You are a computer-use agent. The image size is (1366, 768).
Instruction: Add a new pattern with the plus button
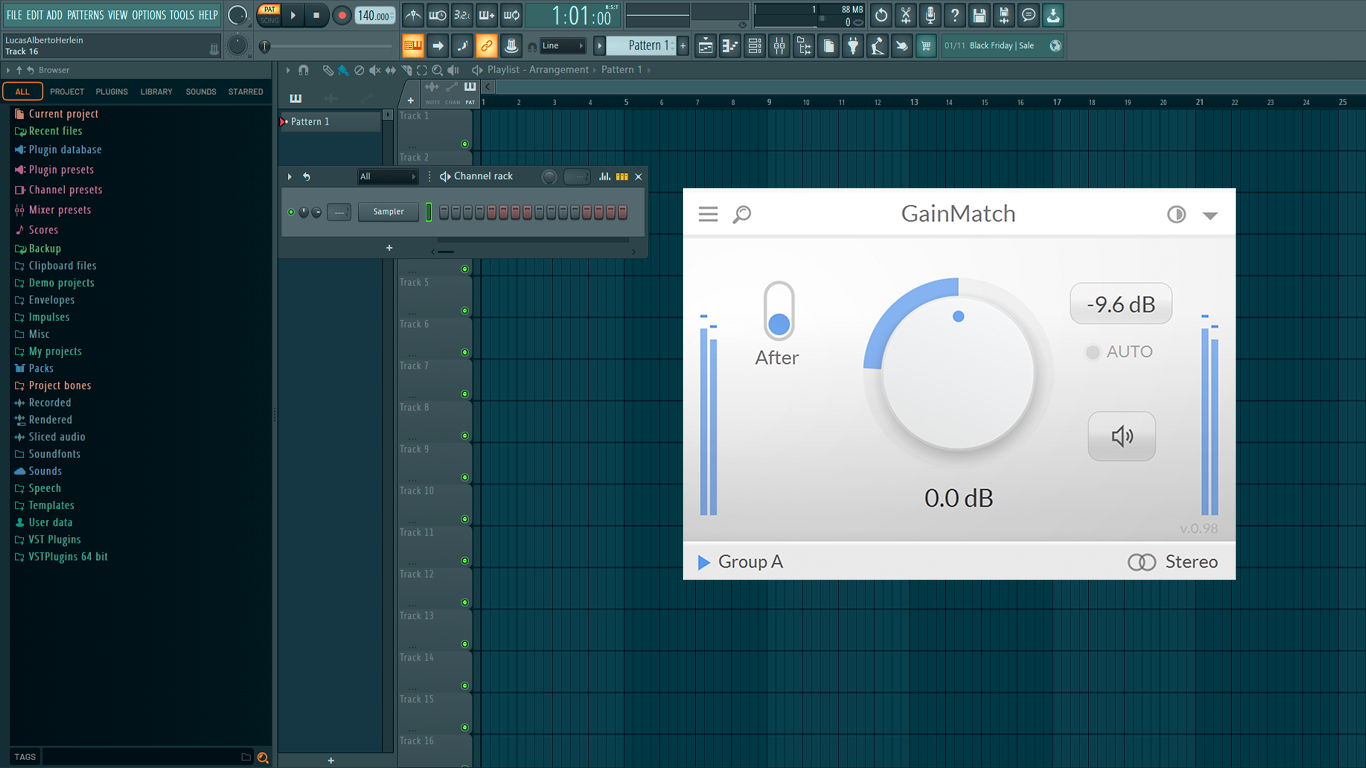683,45
